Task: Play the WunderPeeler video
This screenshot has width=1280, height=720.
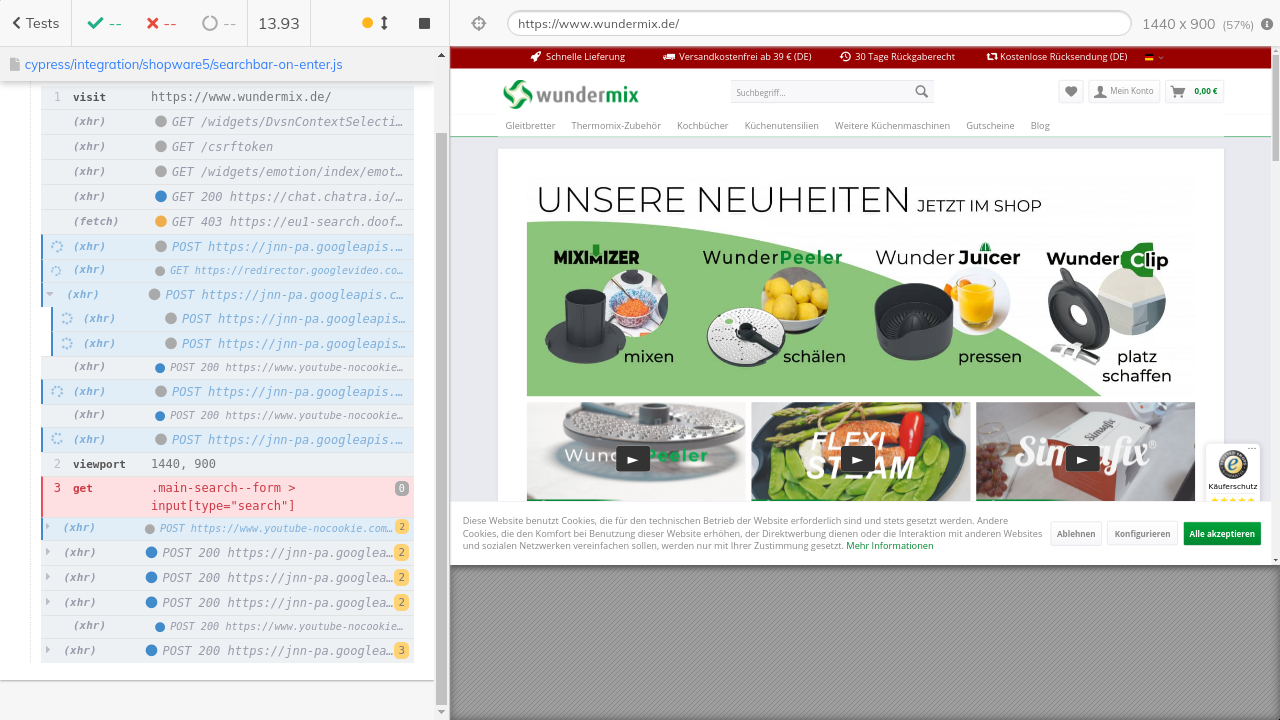Action: coord(632,459)
